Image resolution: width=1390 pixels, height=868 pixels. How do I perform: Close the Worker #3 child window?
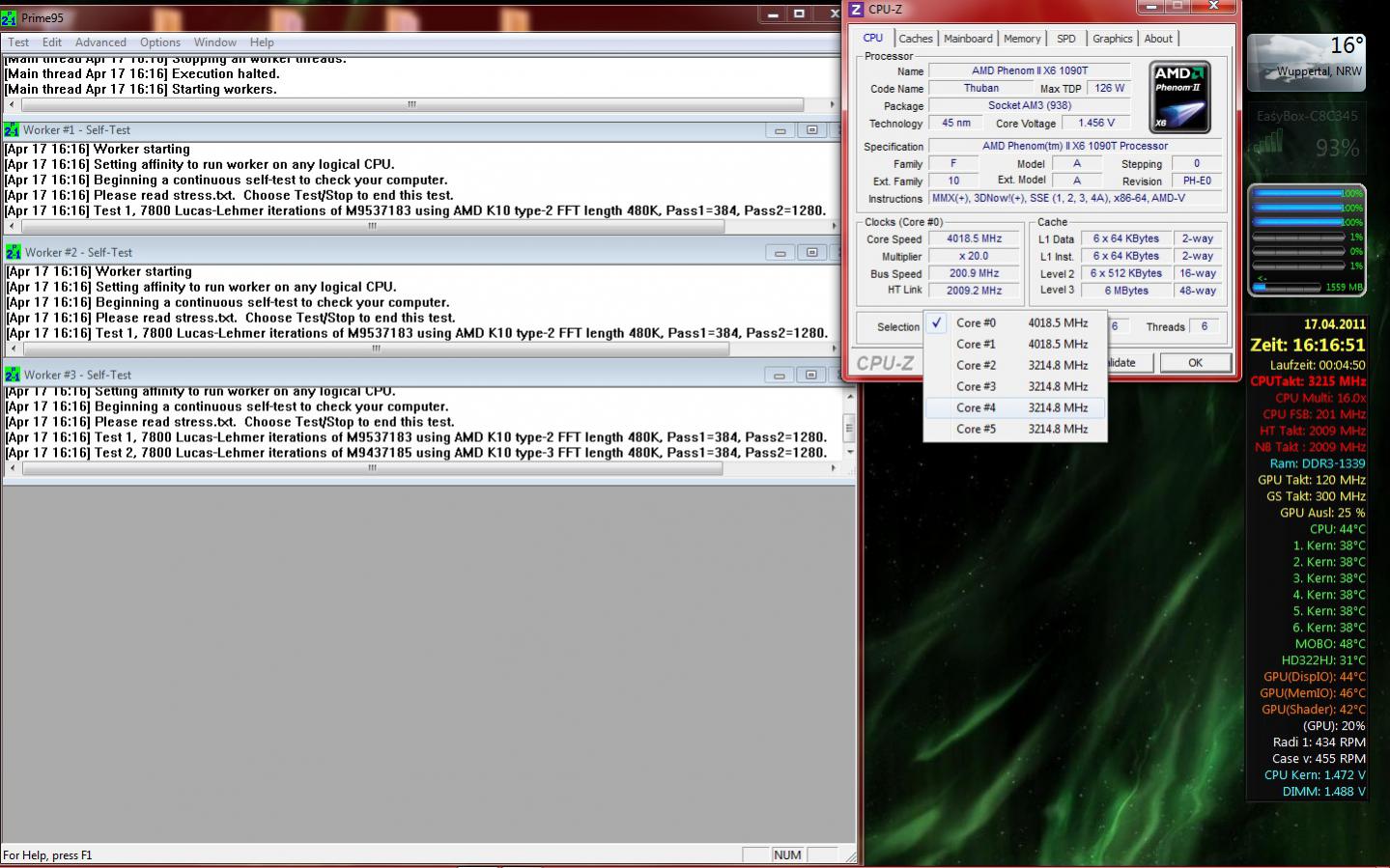pos(840,375)
